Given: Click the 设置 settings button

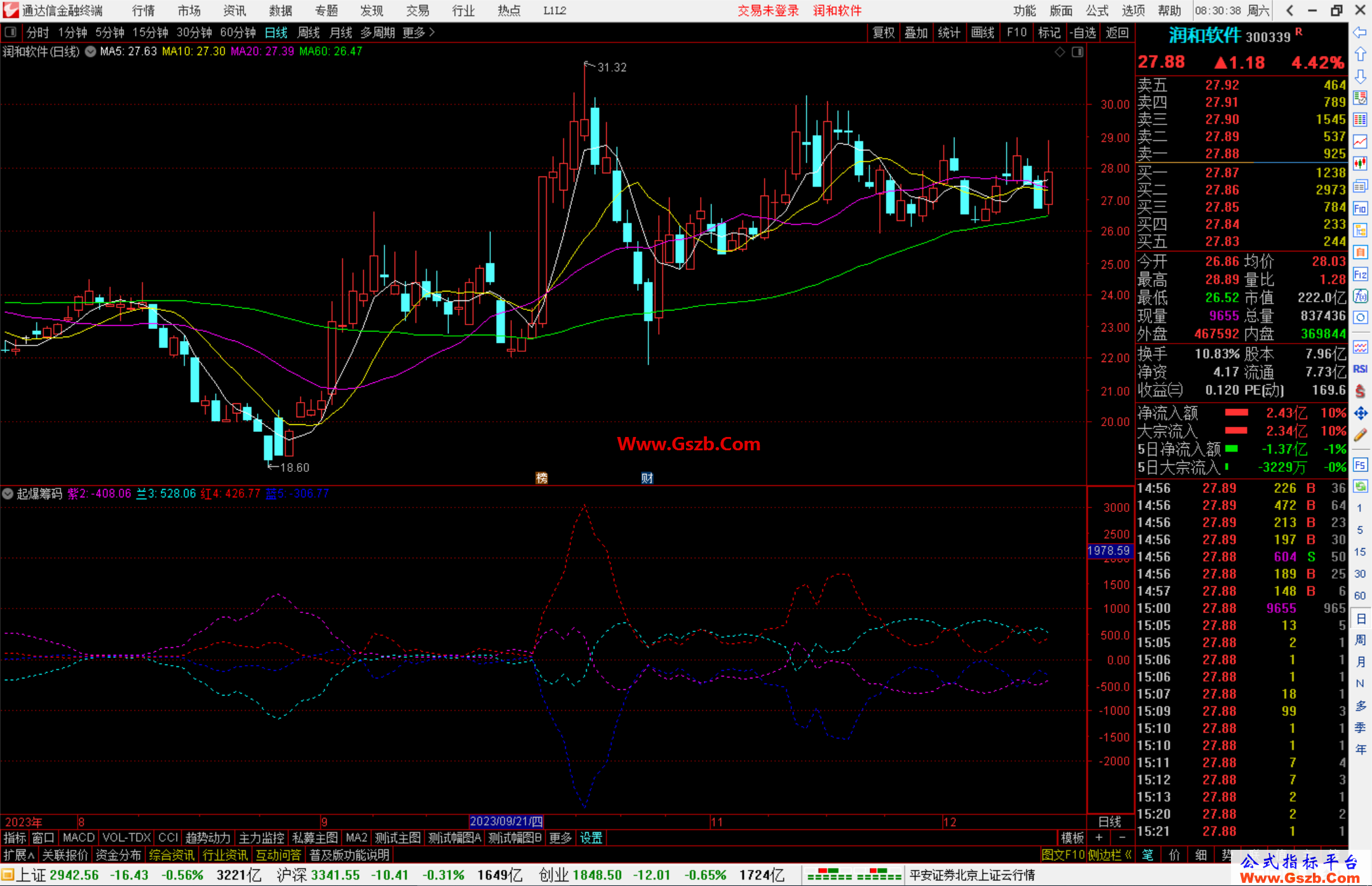Looking at the screenshot, I should tap(591, 838).
